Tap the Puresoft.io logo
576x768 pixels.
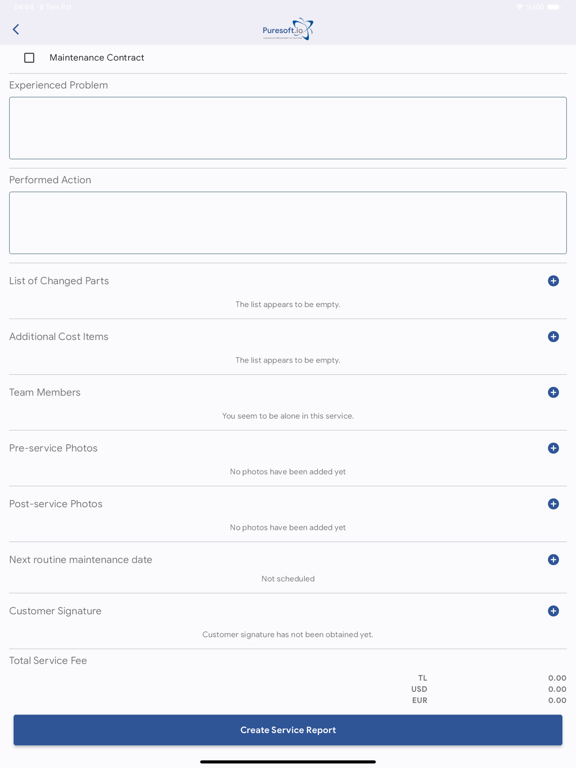[x=288, y=29]
